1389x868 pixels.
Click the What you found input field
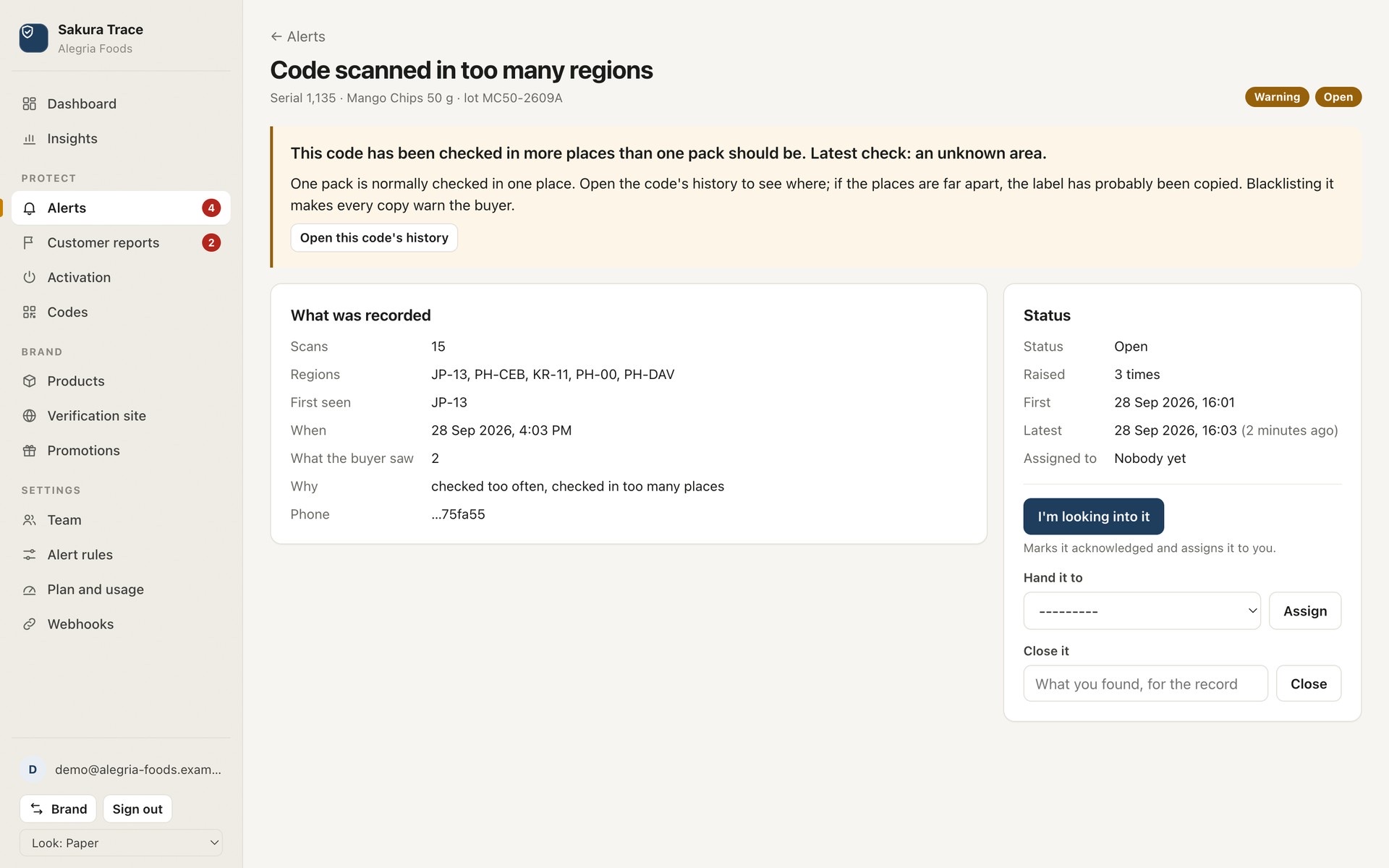click(x=1145, y=684)
